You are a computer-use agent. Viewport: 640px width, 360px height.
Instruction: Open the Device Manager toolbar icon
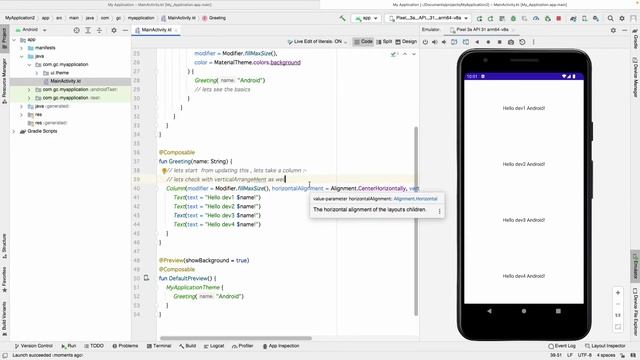click(584, 18)
